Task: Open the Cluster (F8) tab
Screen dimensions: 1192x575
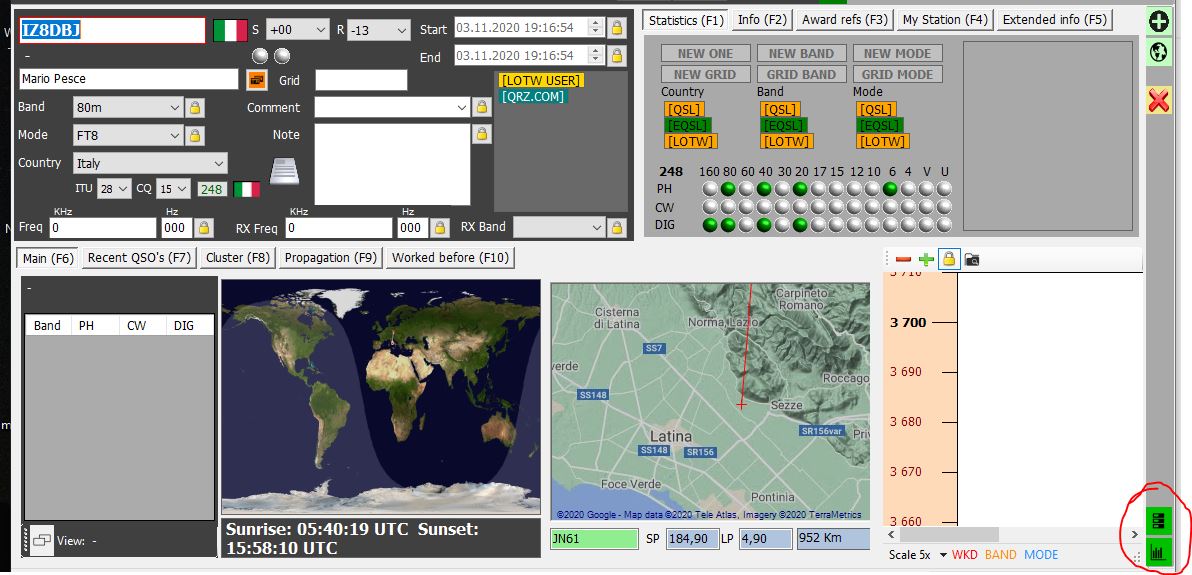Action: (237, 258)
